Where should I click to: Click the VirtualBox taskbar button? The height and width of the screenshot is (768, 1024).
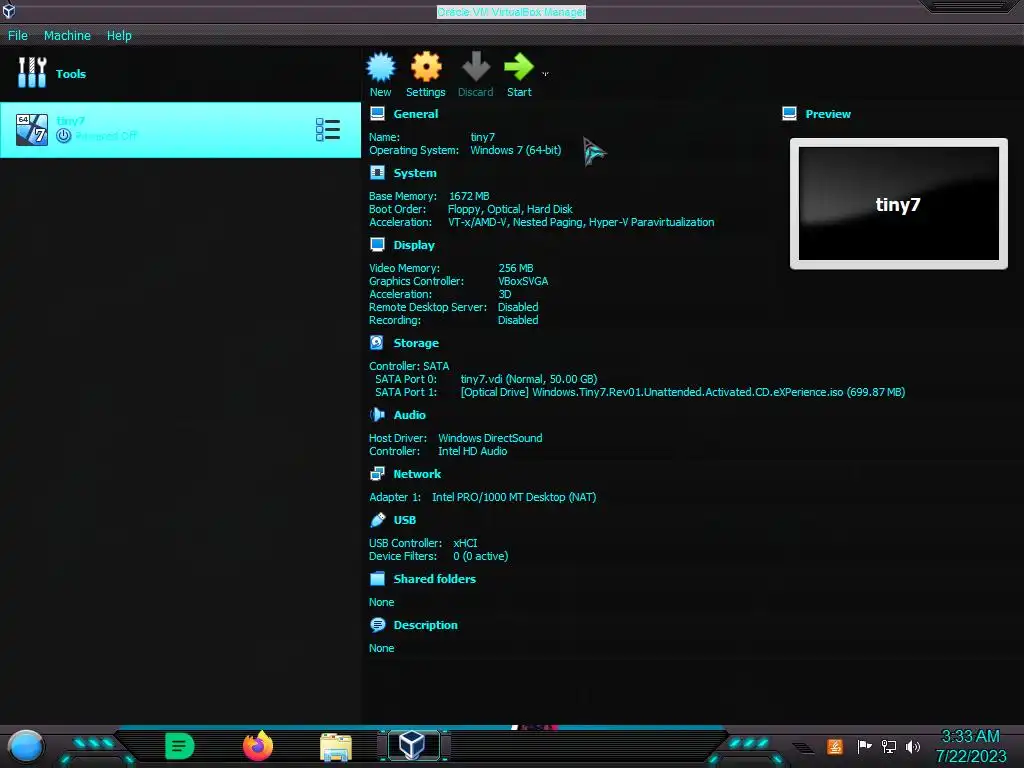click(414, 745)
